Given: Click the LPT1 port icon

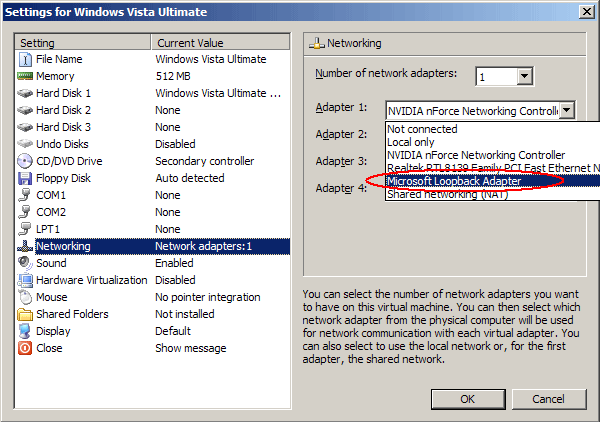Looking at the screenshot, I should 25,229.
